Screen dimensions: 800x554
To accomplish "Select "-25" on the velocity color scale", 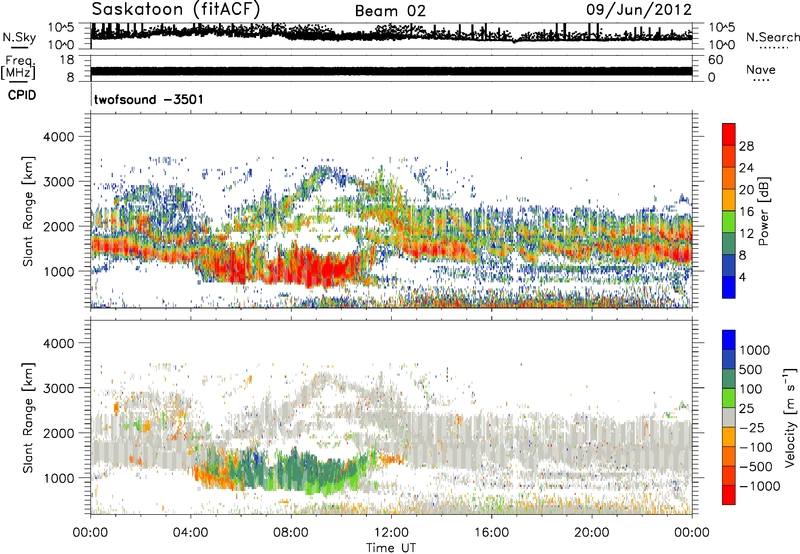I will coord(751,427).
